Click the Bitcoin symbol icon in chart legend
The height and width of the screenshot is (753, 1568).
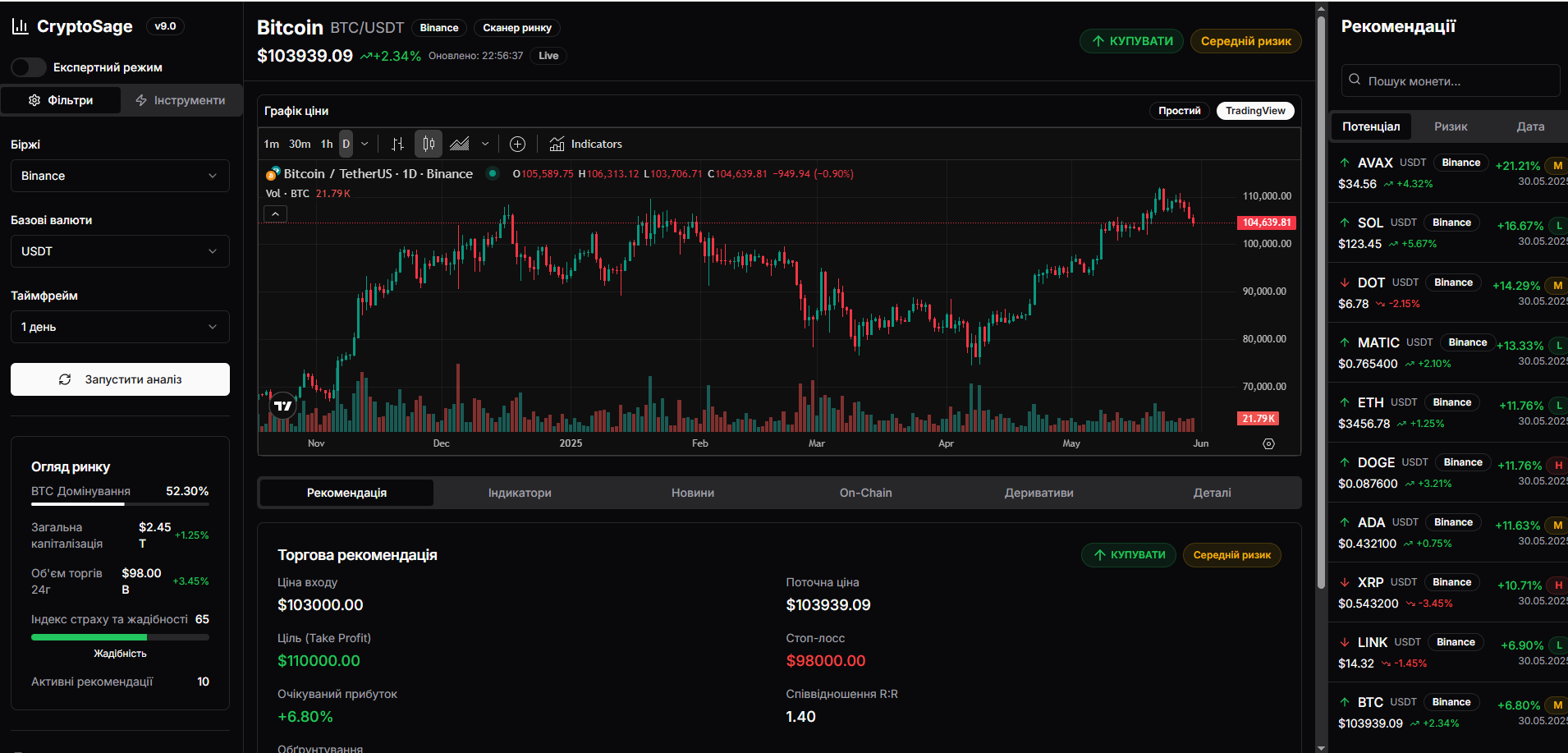273,174
